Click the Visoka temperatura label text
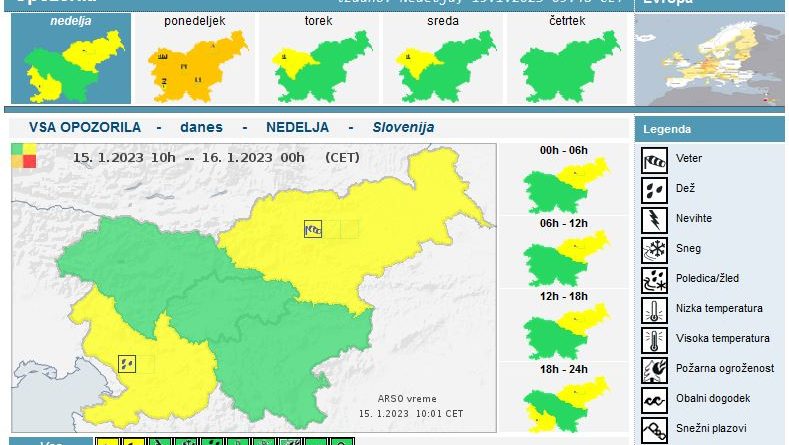This screenshot has width=789, height=445. pyautogui.click(x=723, y=338)
